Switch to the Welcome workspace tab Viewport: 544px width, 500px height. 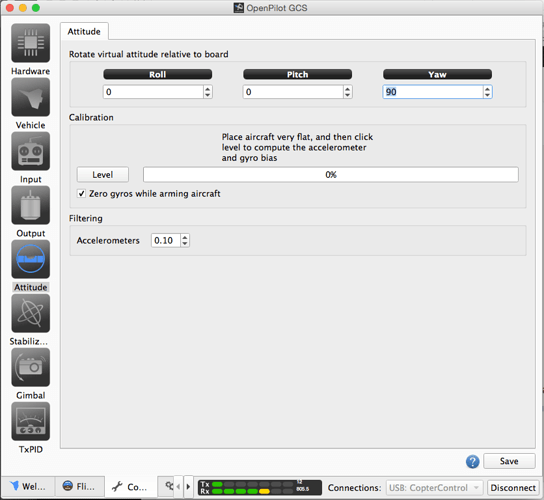[28, 486]
